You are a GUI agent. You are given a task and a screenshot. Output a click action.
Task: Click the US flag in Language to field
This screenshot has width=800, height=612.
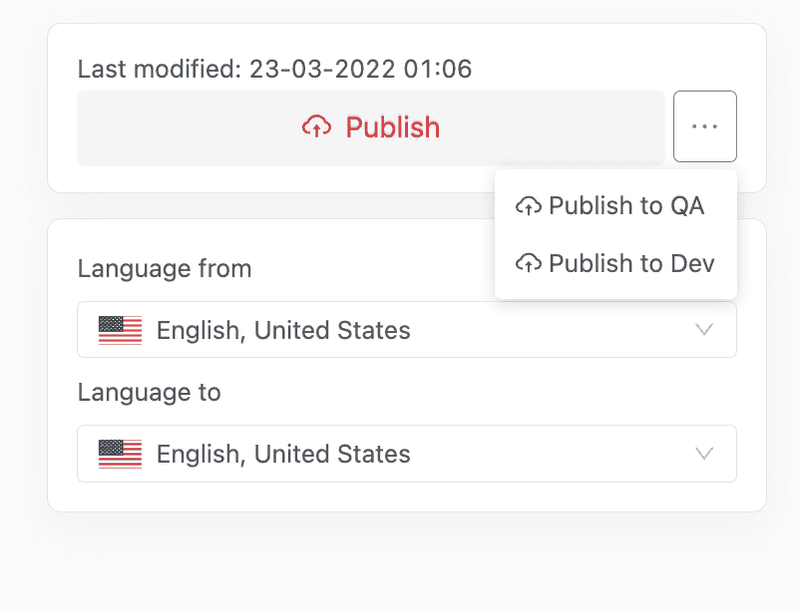point(118,453)
